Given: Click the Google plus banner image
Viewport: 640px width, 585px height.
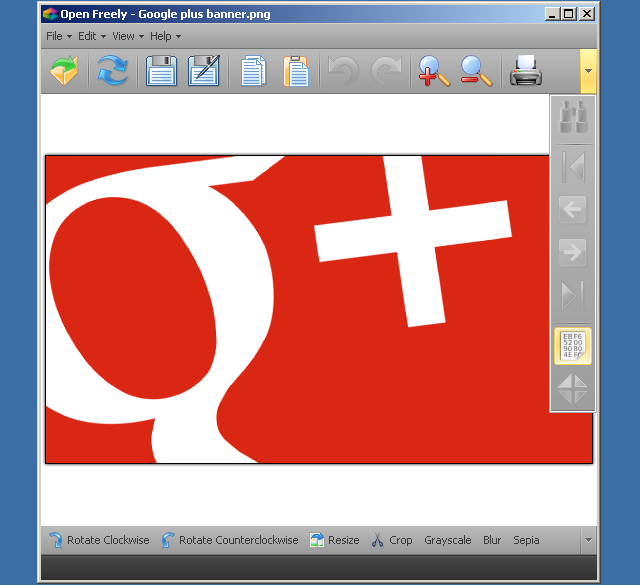Looking at the screenshot, I should tap(318, 309).
